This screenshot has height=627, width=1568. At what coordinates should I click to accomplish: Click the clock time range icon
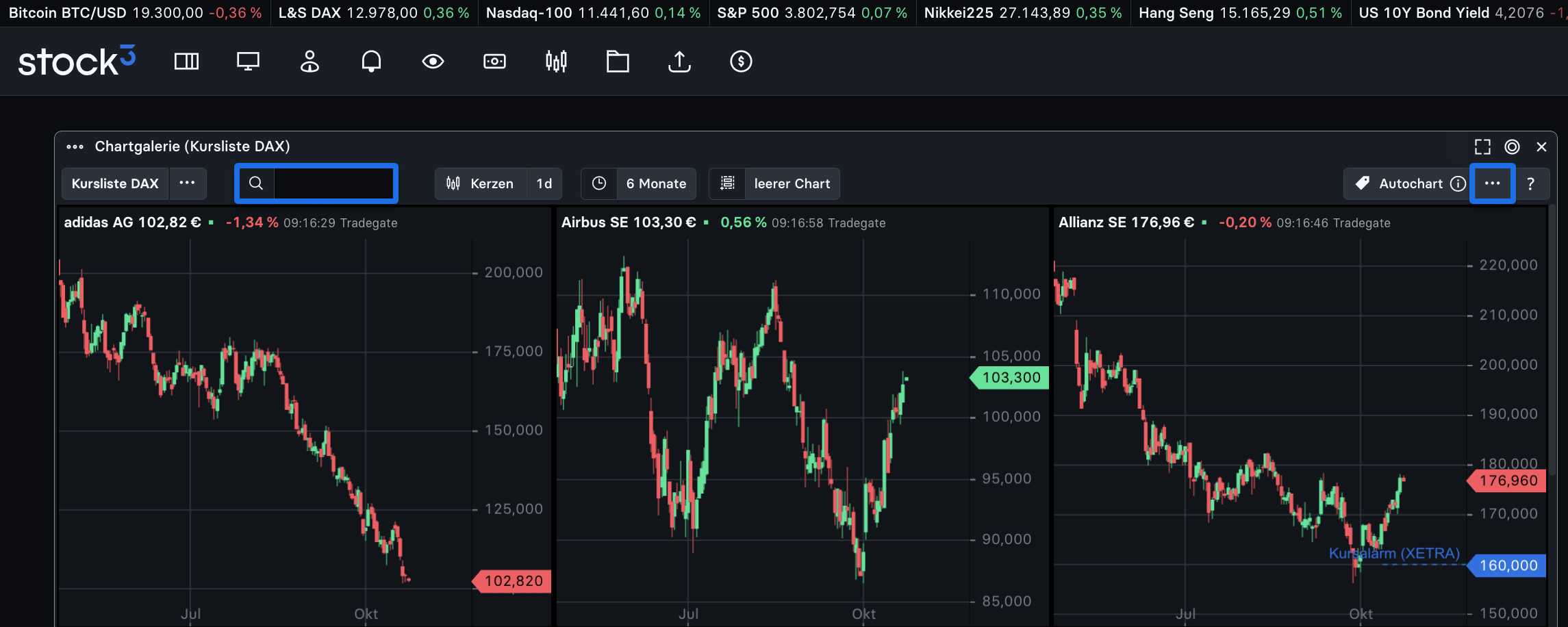[599, 183]
